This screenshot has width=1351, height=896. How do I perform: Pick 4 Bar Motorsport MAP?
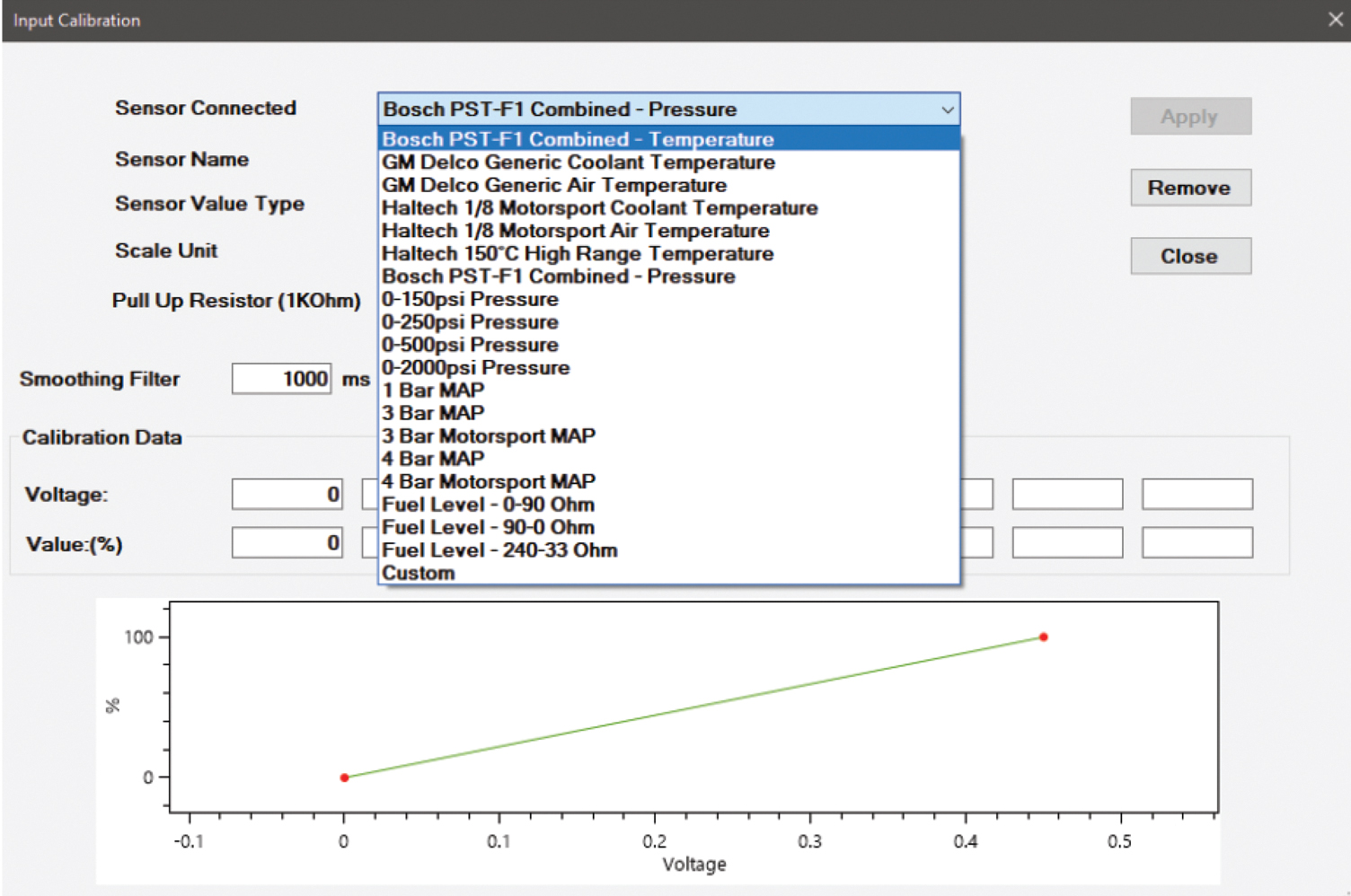[x=669, y=482]
